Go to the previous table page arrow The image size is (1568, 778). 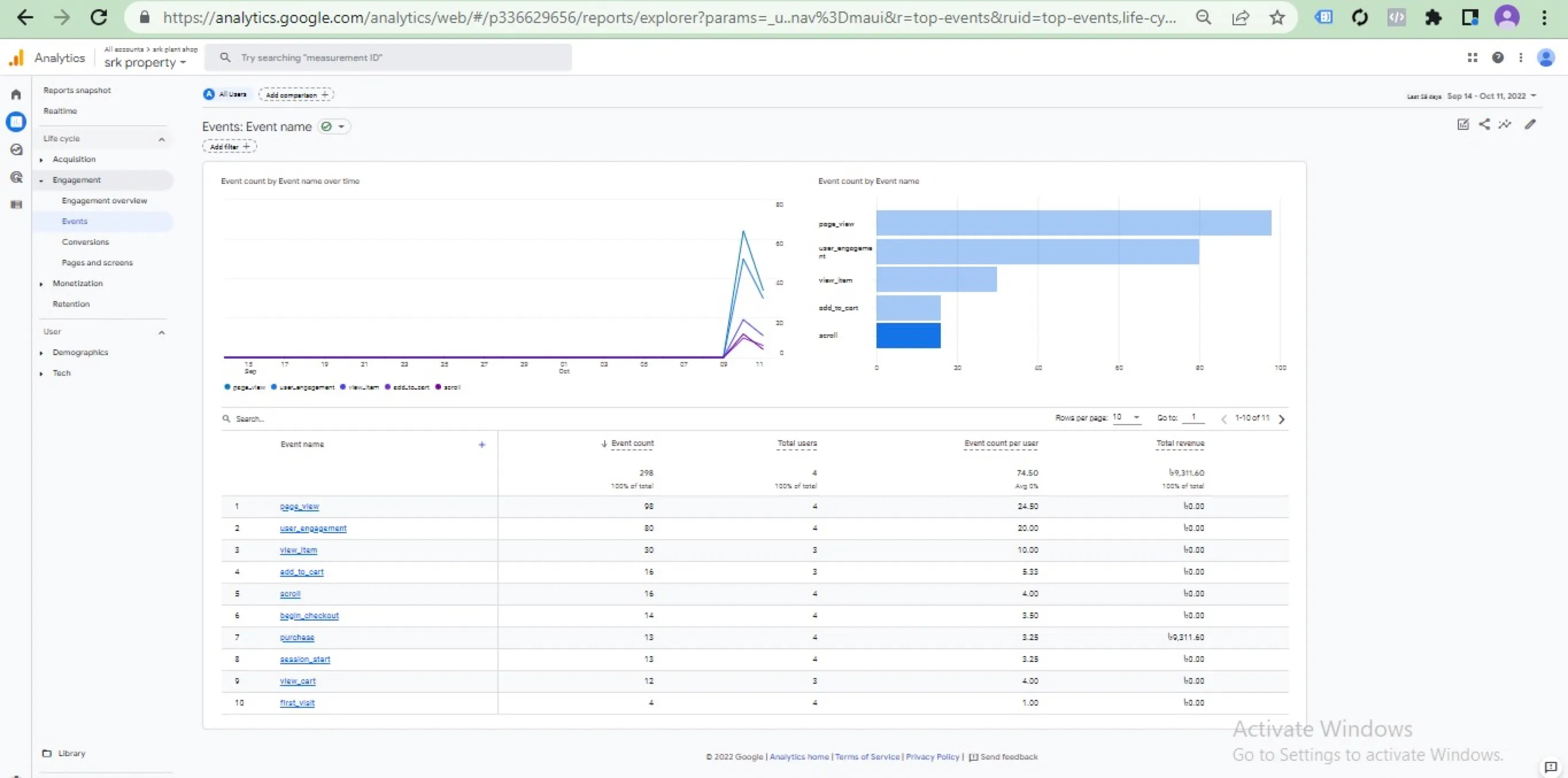point(1224,419)
